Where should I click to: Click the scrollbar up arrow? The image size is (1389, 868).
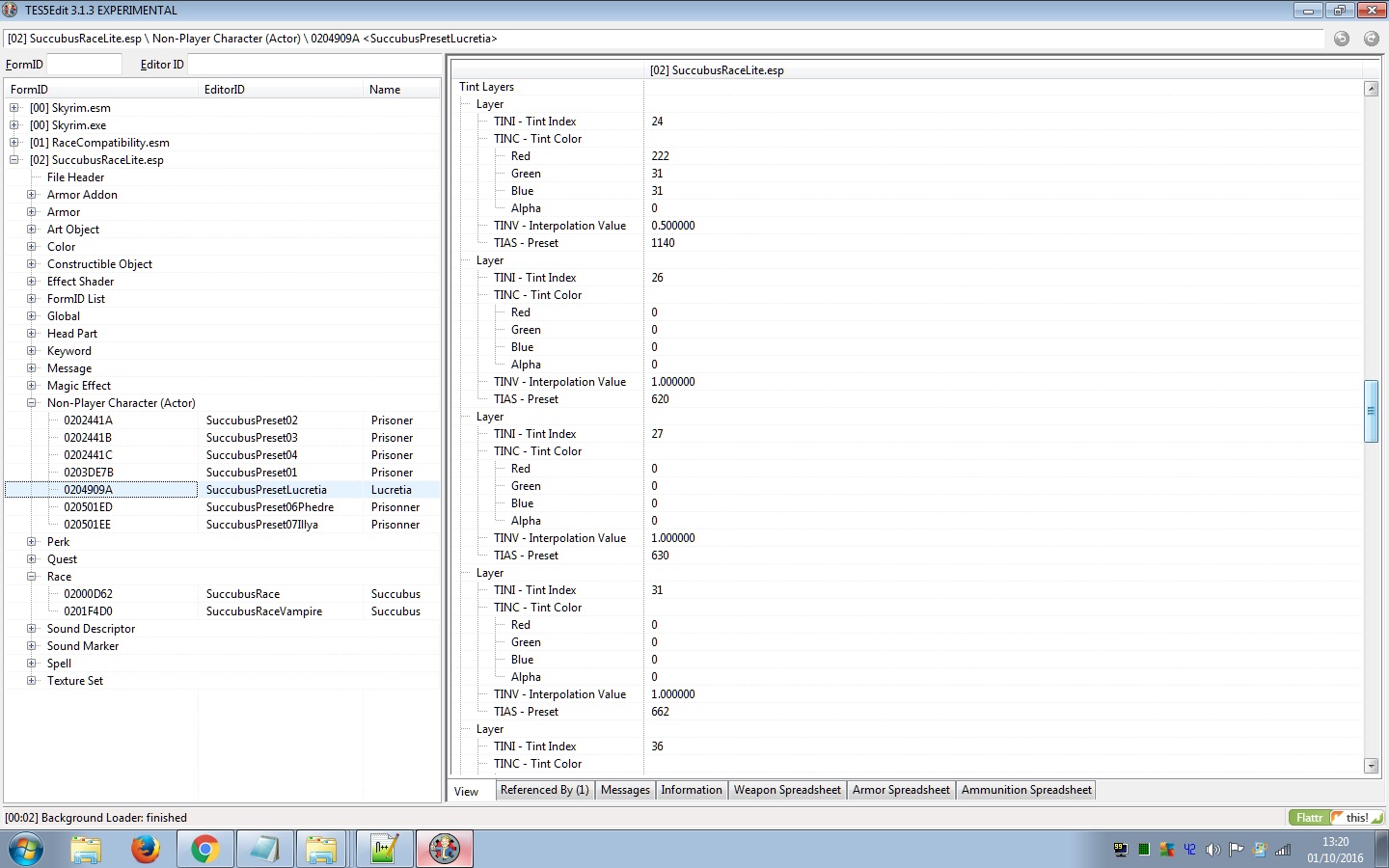[1372, 89]
